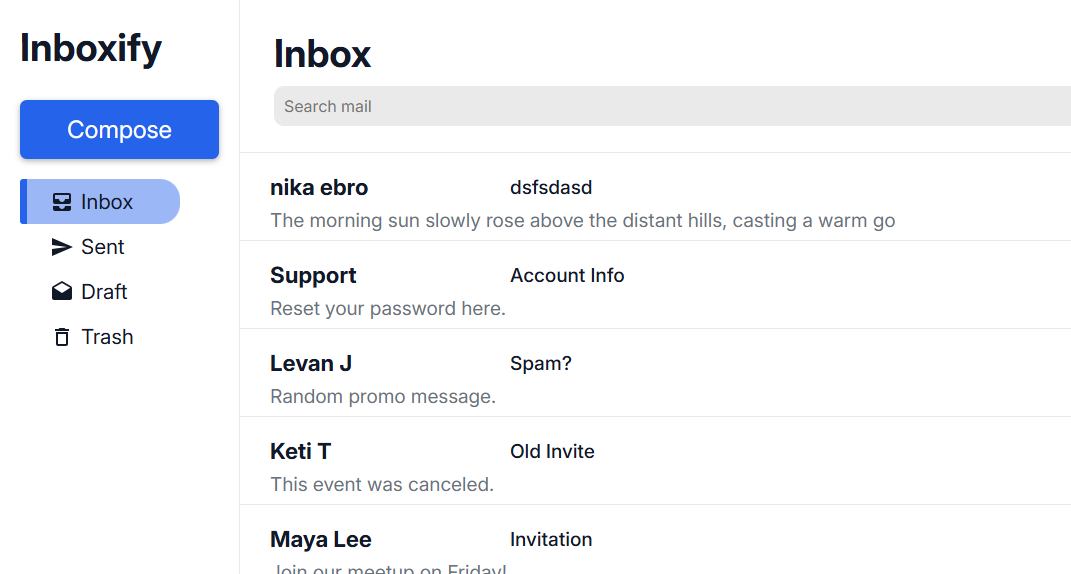Click "This event was canceled" preview

[382, 485]
